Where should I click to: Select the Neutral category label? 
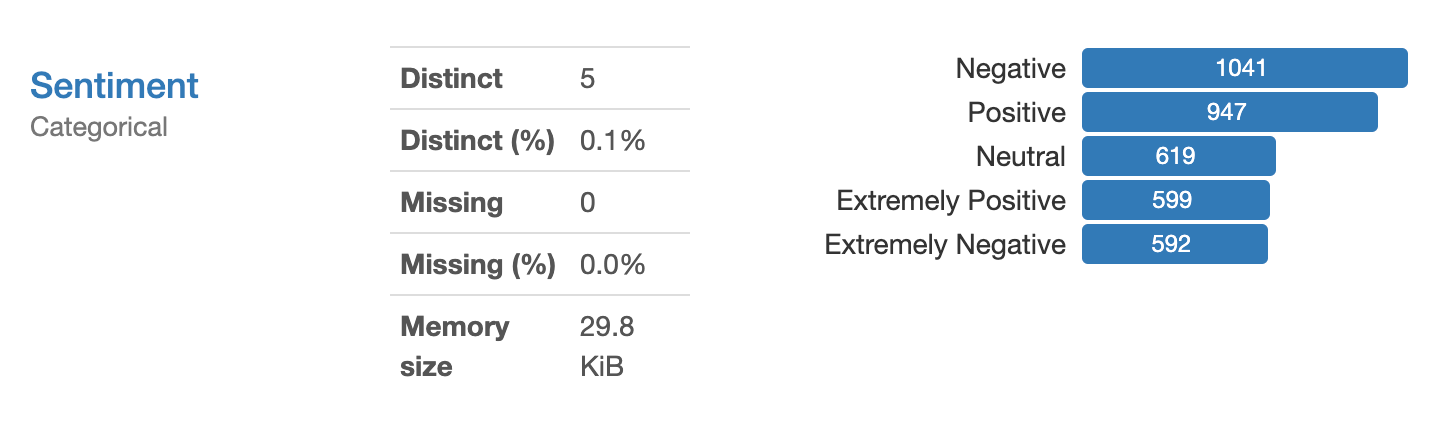coord(1020,157)
